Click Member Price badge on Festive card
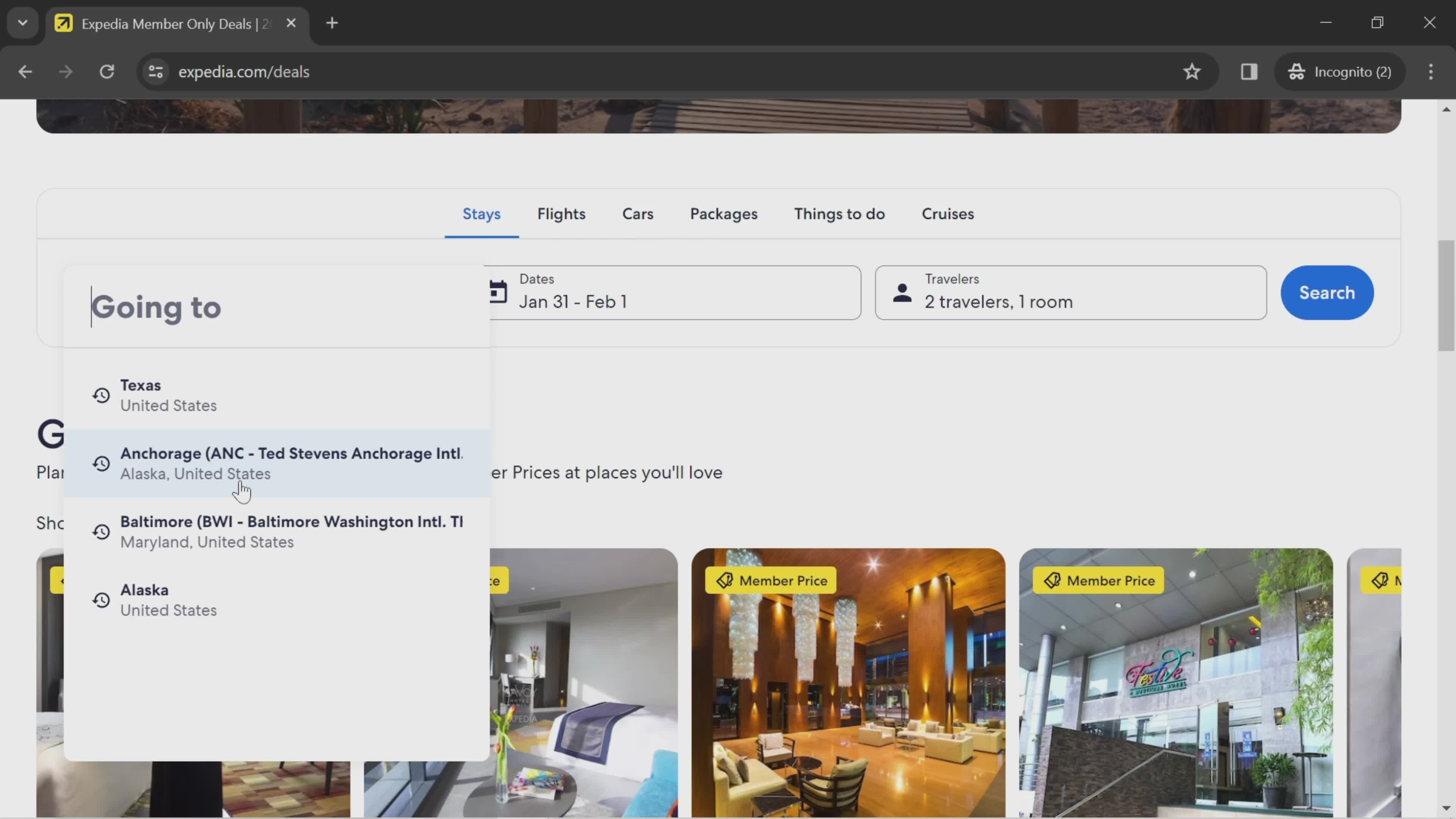This screenshot has height=819, width=1456. point(1098,581)
